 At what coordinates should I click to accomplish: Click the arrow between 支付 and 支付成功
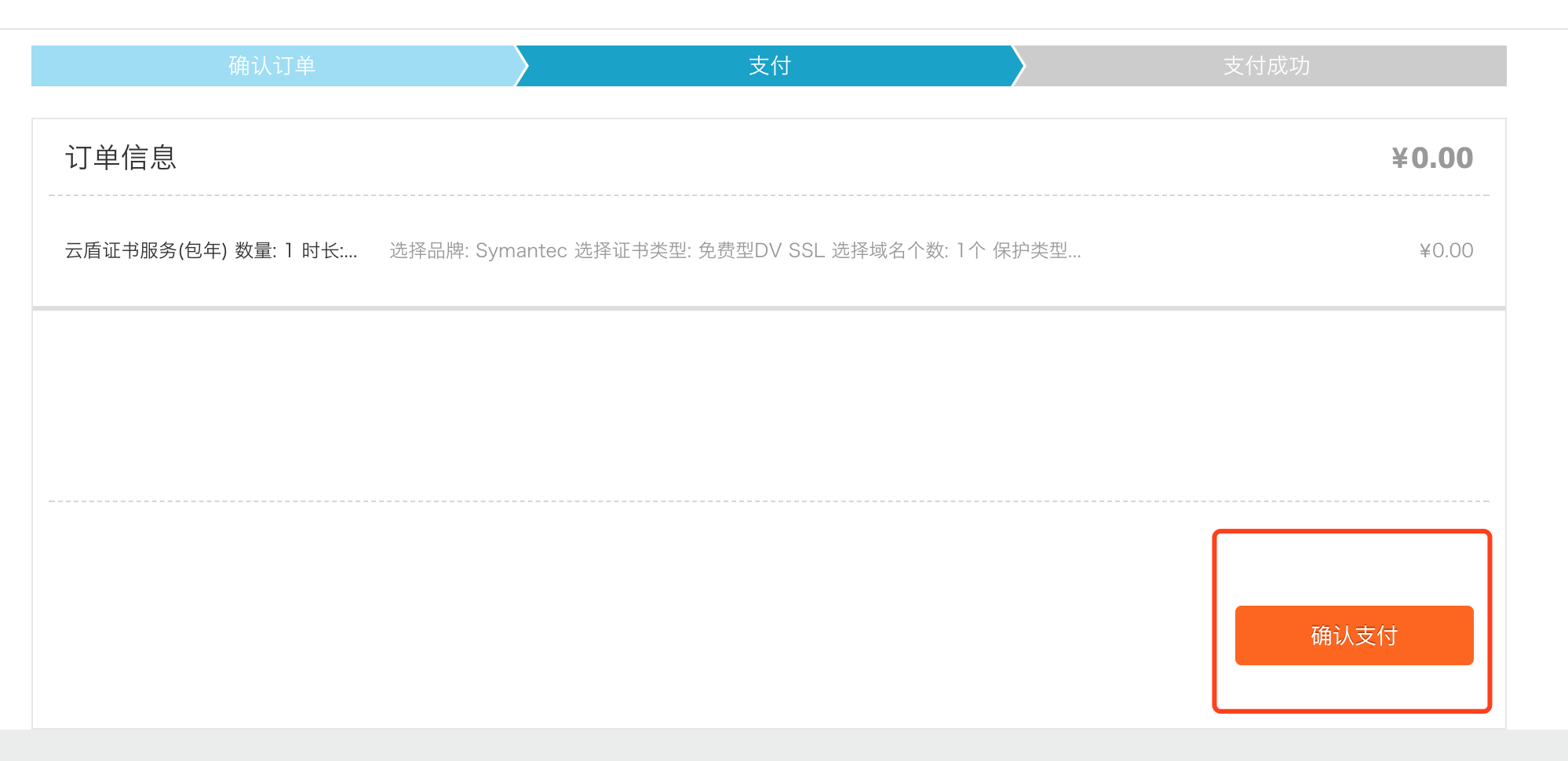pyautogui.click(x=1019, y=66)
